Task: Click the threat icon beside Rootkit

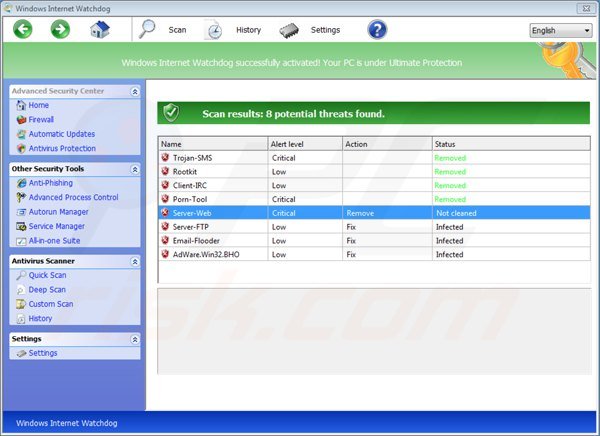Action: click(x=165, y=171)
